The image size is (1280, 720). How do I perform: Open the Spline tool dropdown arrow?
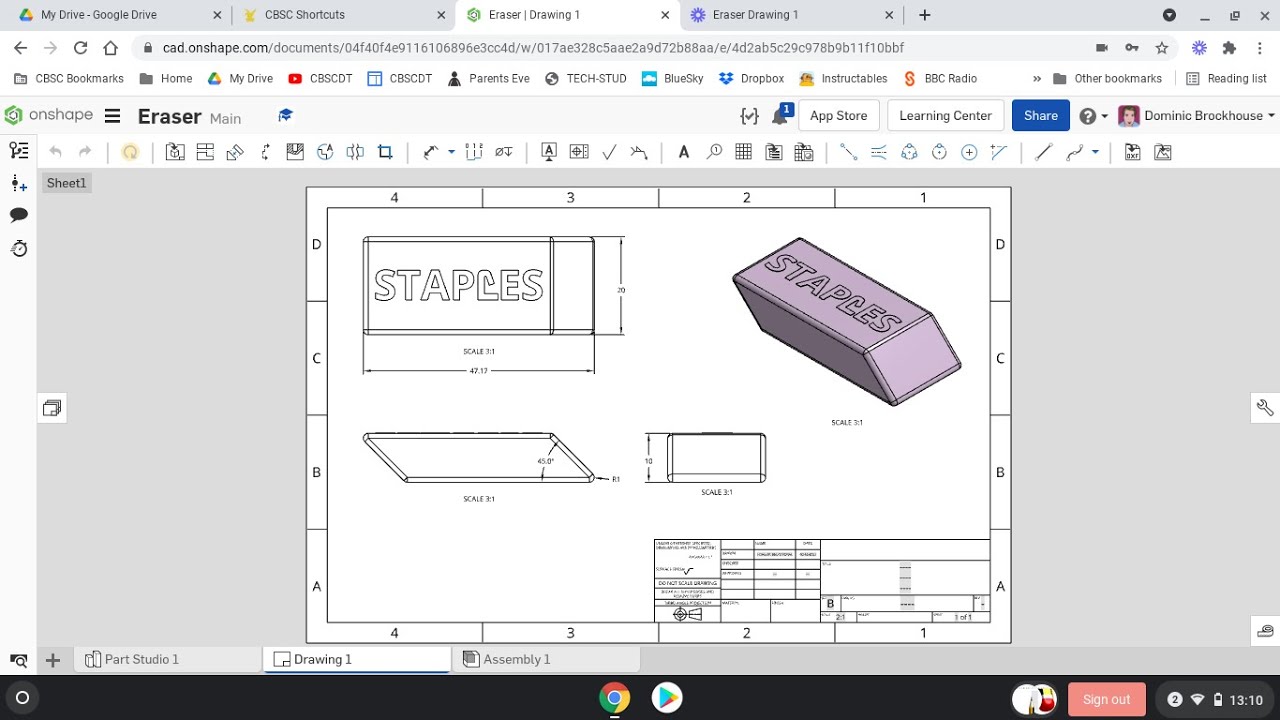click(1095, 152)
